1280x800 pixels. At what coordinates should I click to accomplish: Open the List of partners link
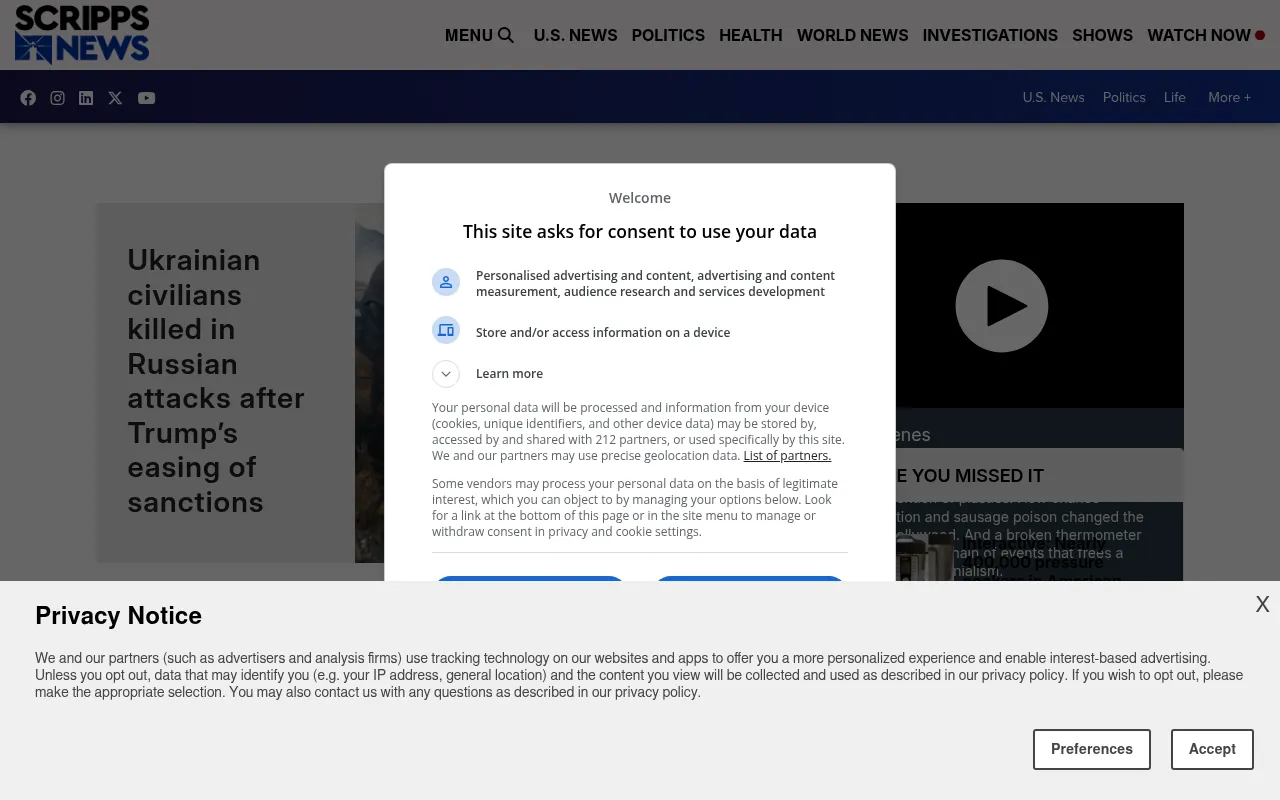(x=787, y=456)
